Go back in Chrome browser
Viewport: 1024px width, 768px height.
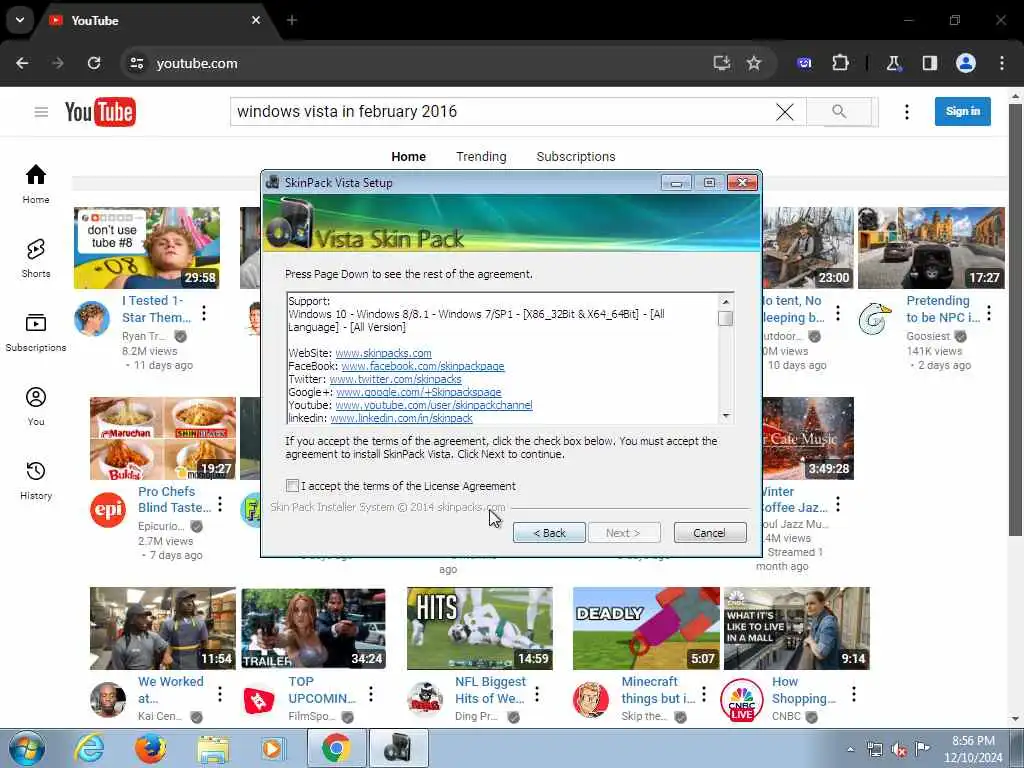(22, 63)
